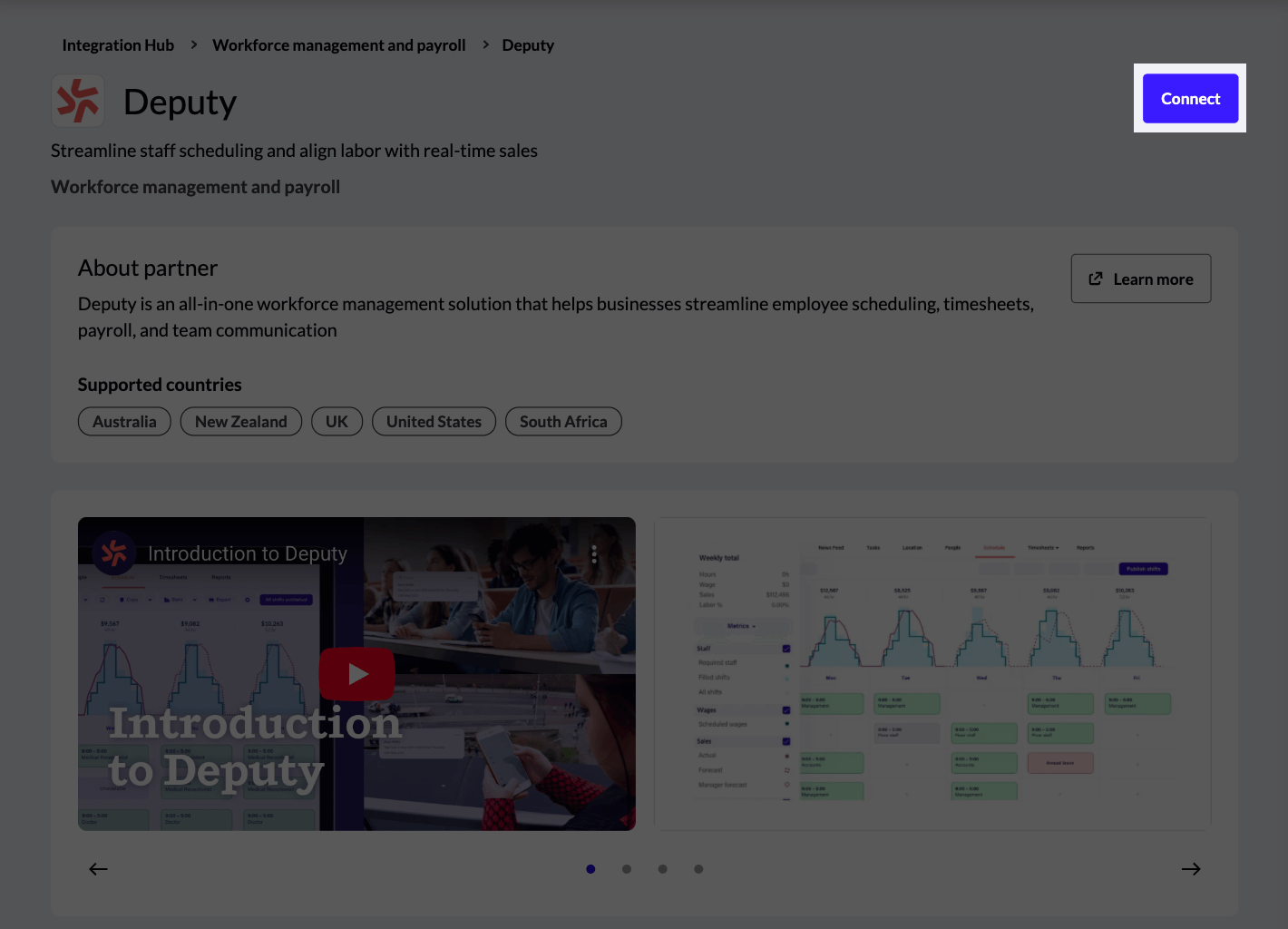Open the Learn more external link

(1141, 279)
